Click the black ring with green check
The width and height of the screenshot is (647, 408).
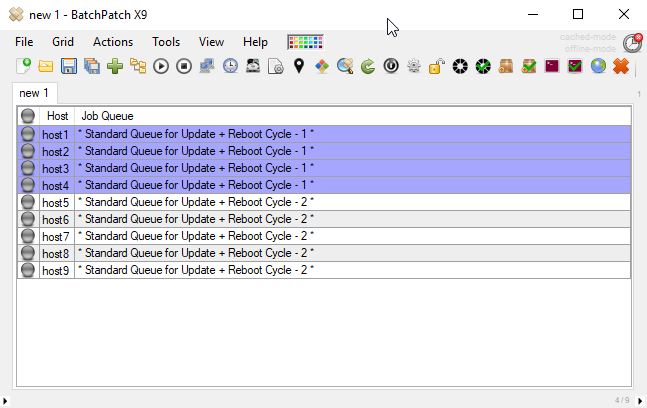point(483,66)
